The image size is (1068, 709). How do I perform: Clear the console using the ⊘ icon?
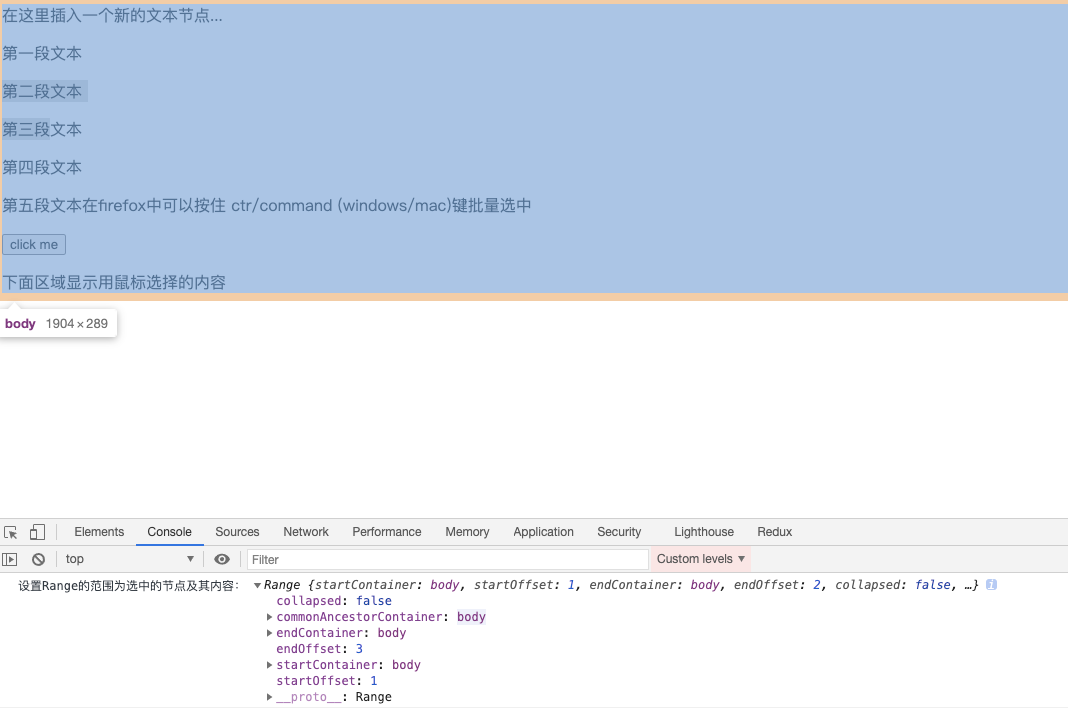tap(38, 558)
